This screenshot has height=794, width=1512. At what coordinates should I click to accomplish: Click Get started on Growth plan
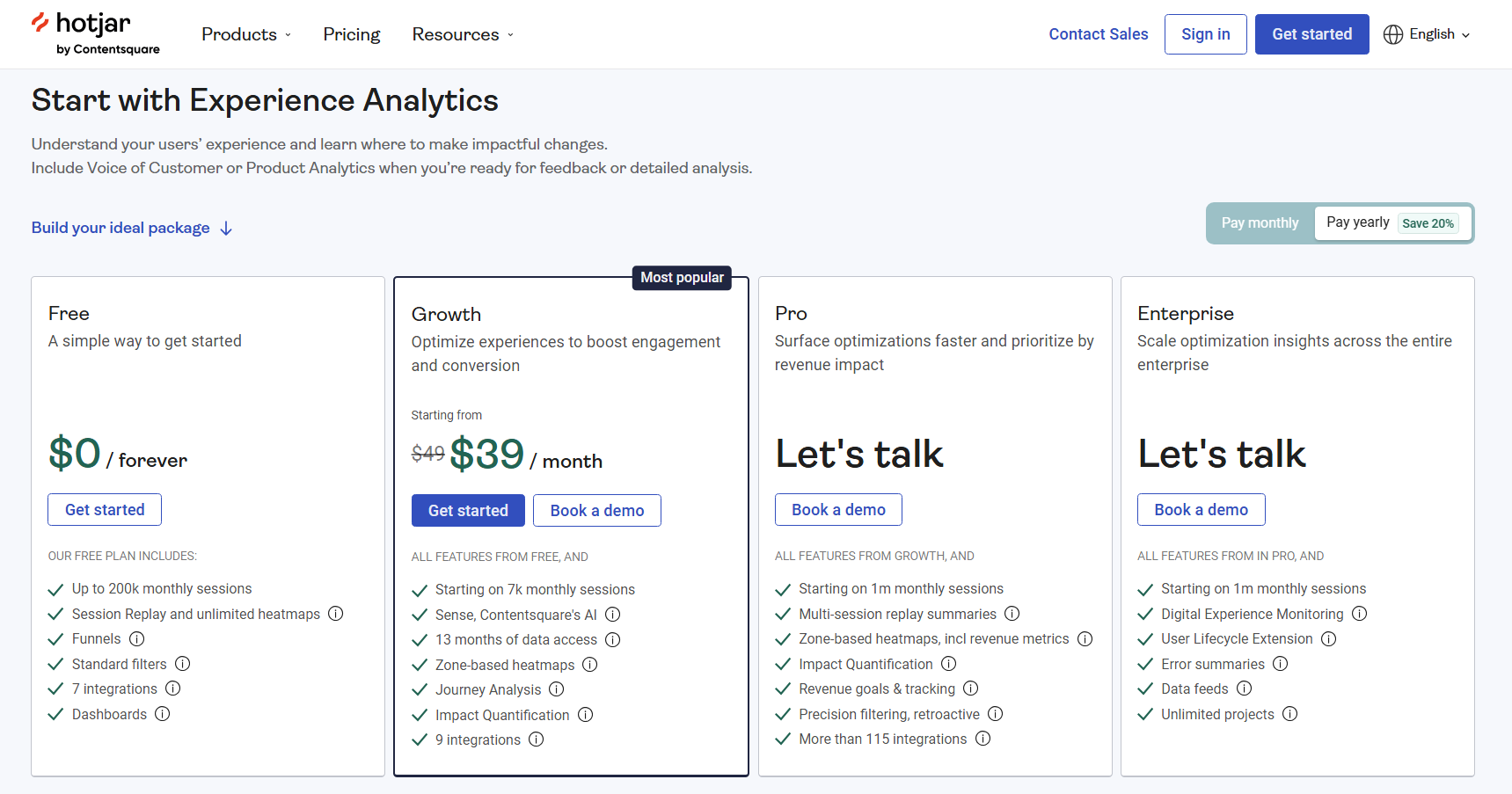[468, 511]
